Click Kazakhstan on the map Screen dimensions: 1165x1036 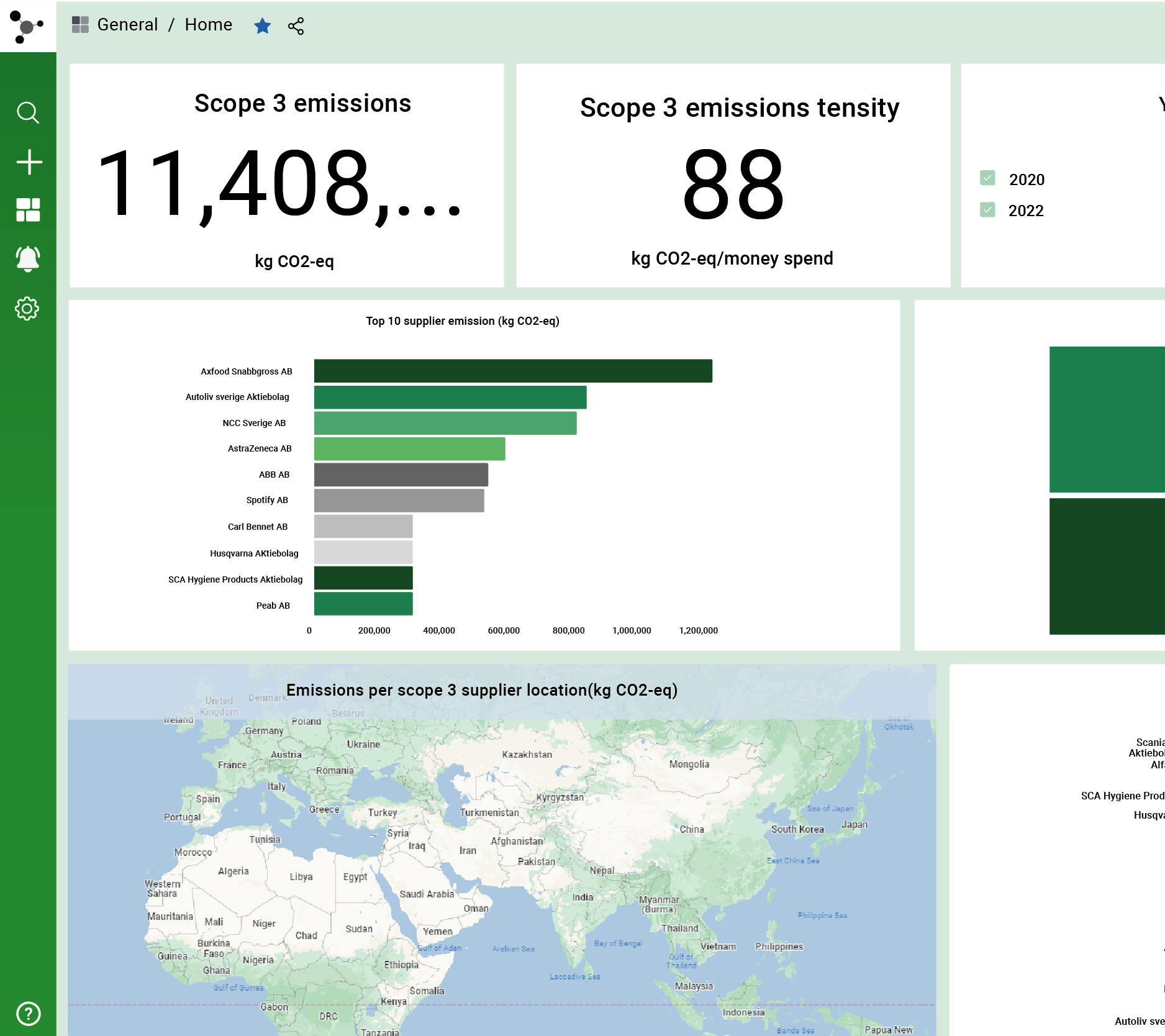527,755
